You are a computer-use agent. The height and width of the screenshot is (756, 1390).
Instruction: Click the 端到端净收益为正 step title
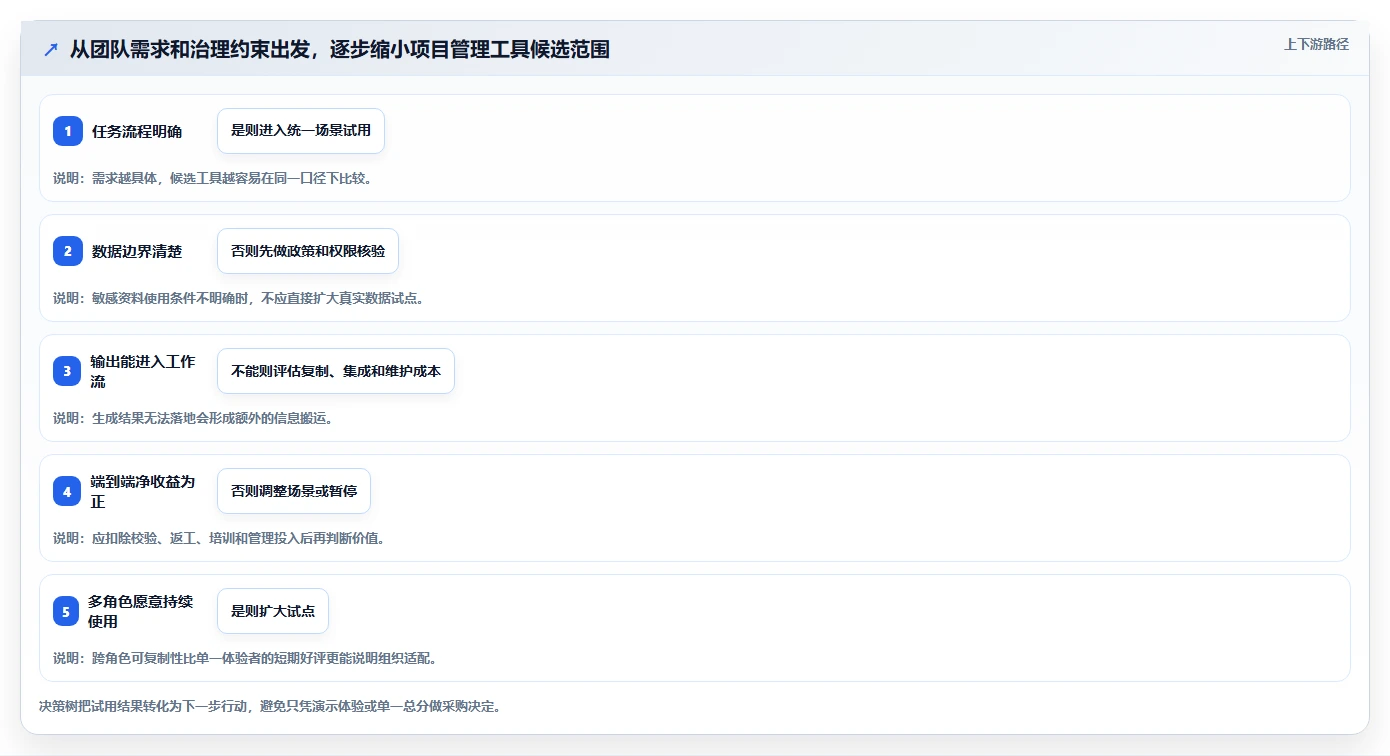142,491
